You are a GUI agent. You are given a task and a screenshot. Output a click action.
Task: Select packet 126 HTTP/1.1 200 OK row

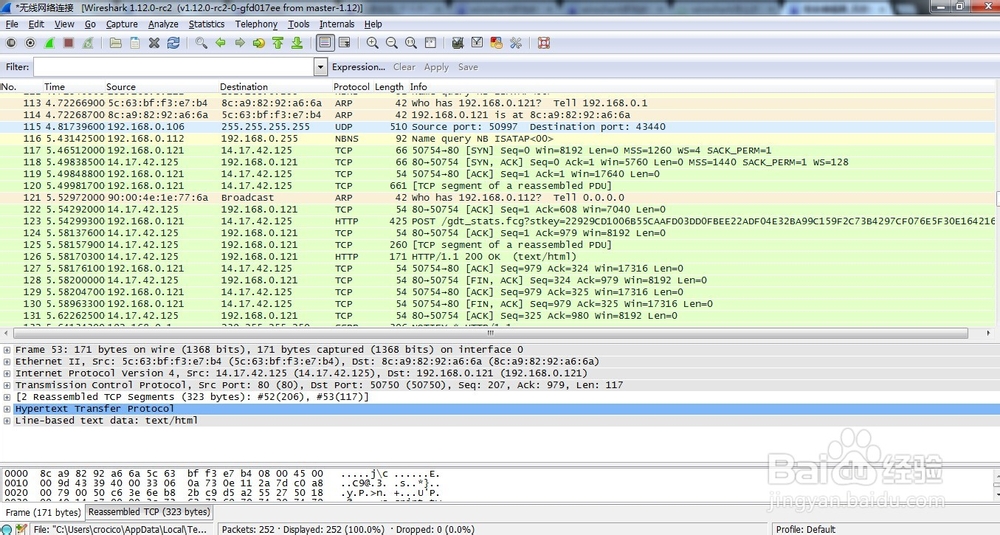pos(497,257)
